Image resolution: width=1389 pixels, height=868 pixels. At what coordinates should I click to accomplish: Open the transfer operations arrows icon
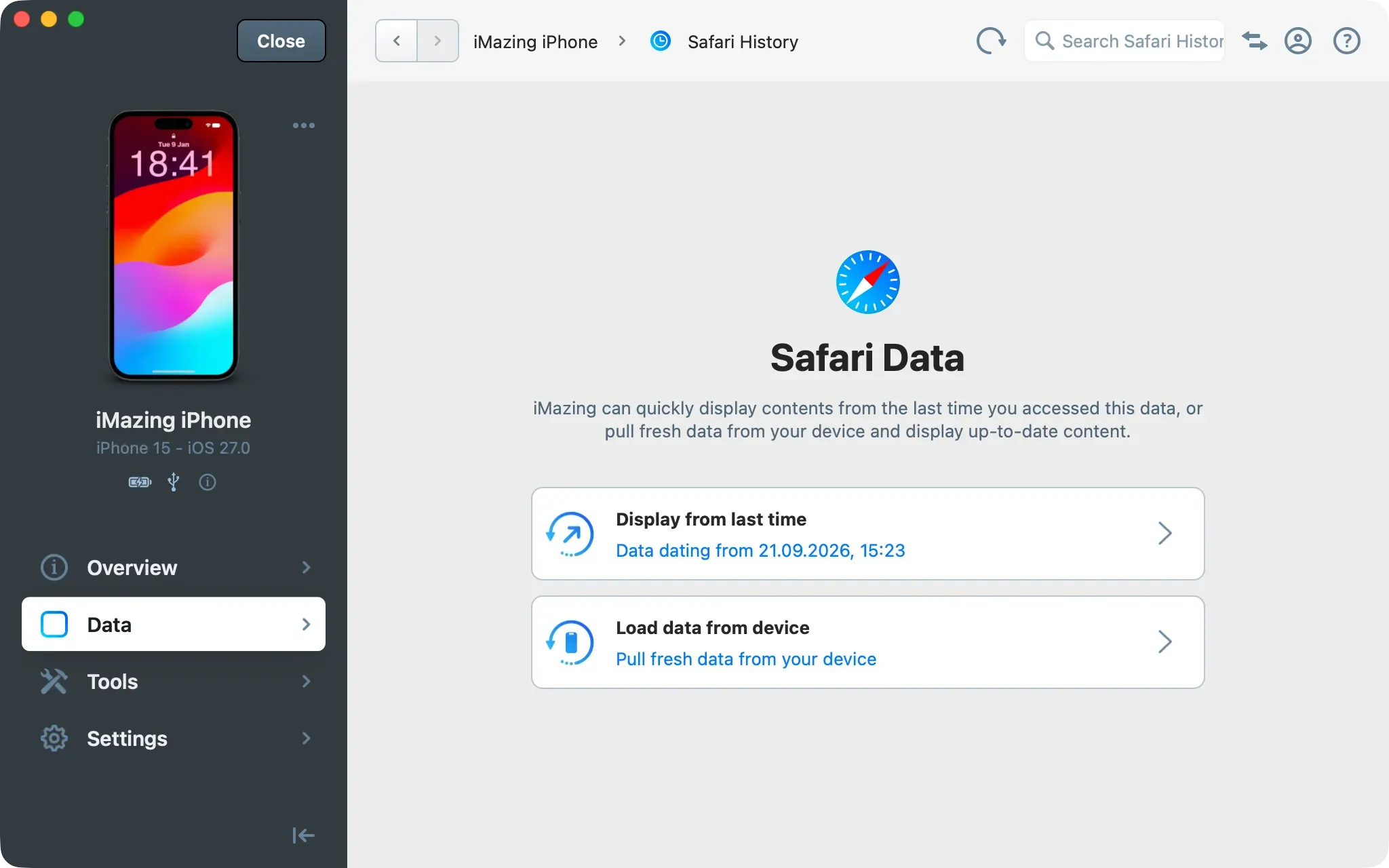(x=1254, y=41)
